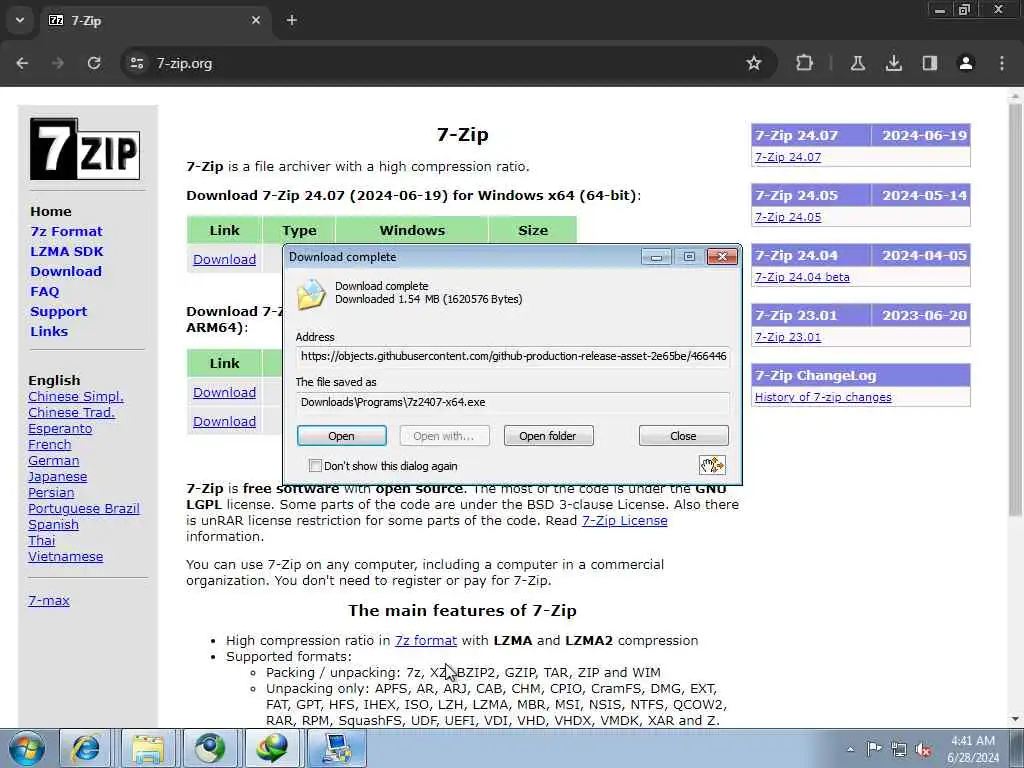Image resolution: width=1024 pixels, height=768 pixels.
Task: Open the browser downloads icon
Action: coord(893,63)
